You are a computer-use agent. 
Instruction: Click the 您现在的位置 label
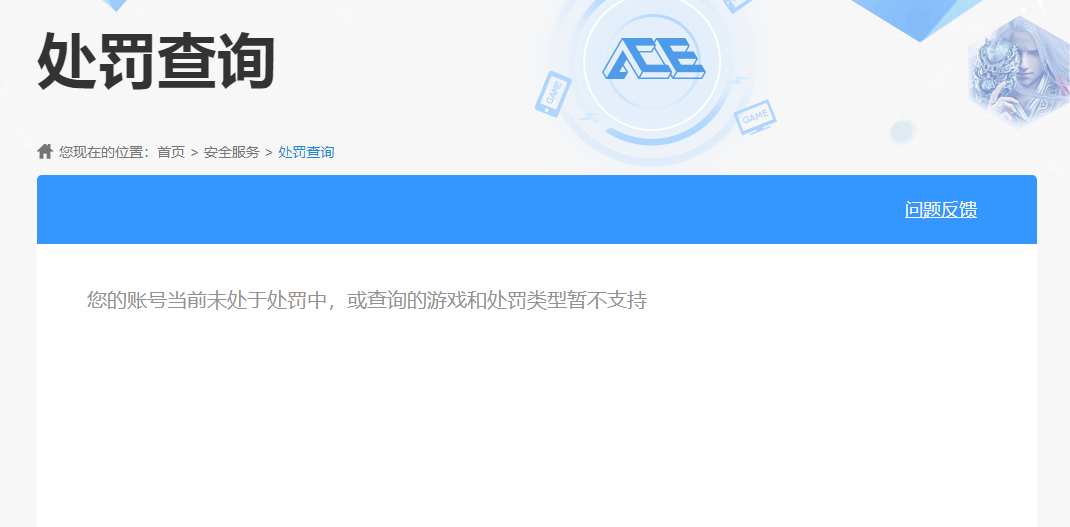click(104, 152)
